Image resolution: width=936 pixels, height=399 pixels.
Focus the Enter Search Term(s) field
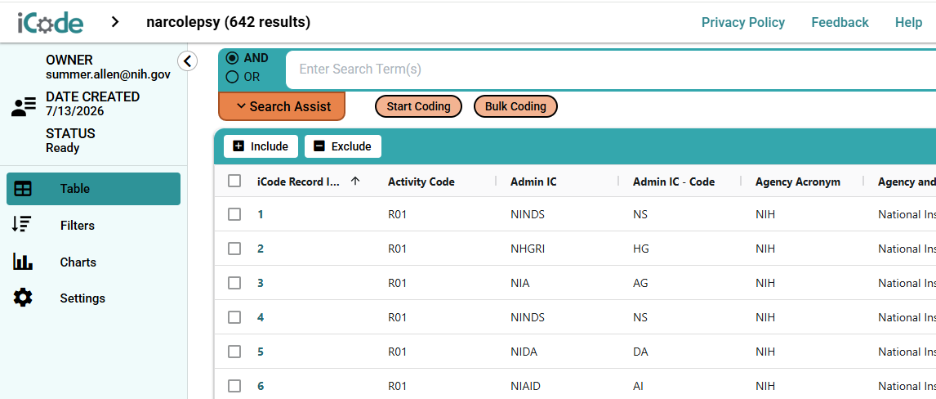[611, 69]
